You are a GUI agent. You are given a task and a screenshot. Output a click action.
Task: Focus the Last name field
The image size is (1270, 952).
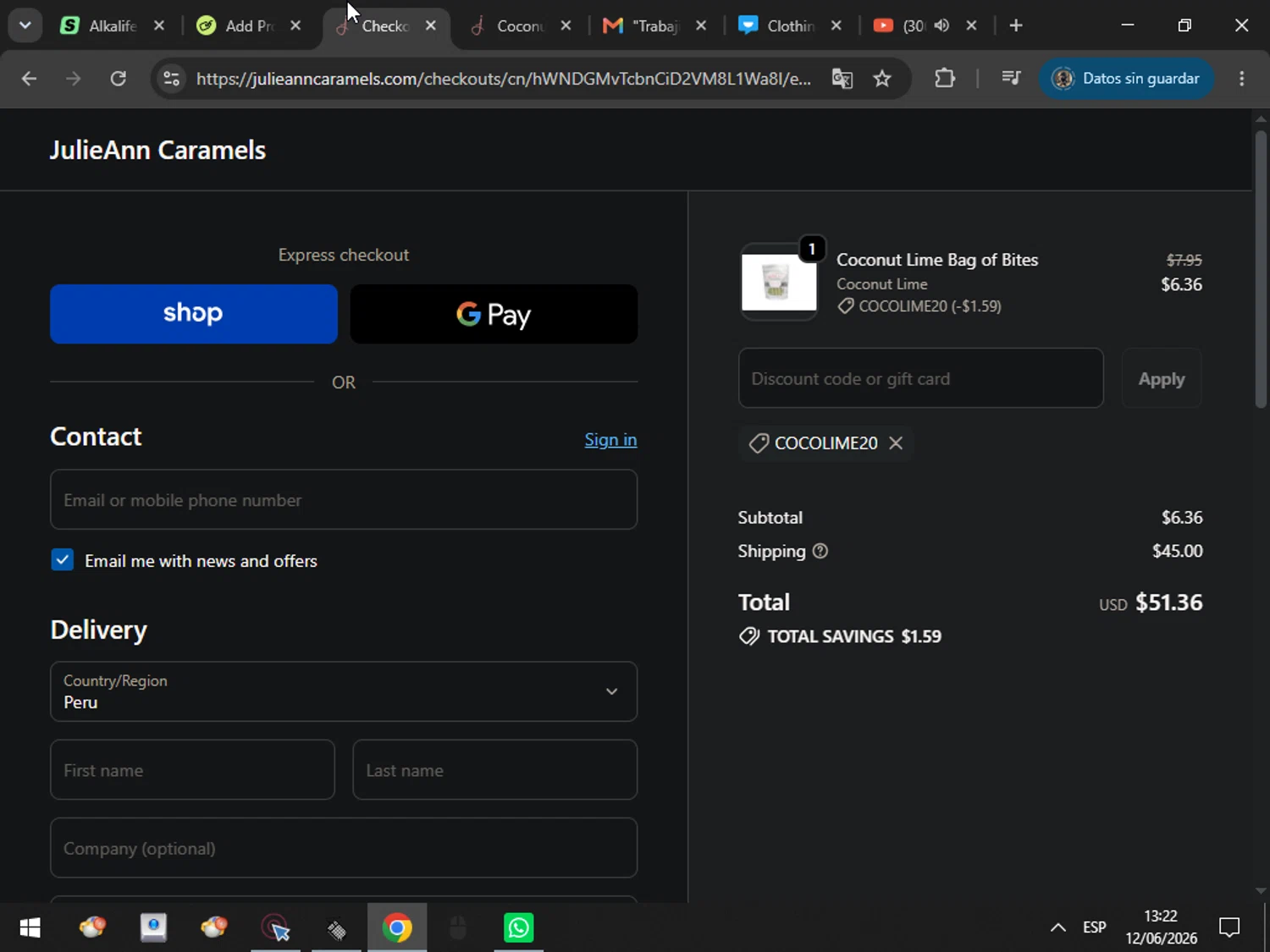[x=494, y=770]
